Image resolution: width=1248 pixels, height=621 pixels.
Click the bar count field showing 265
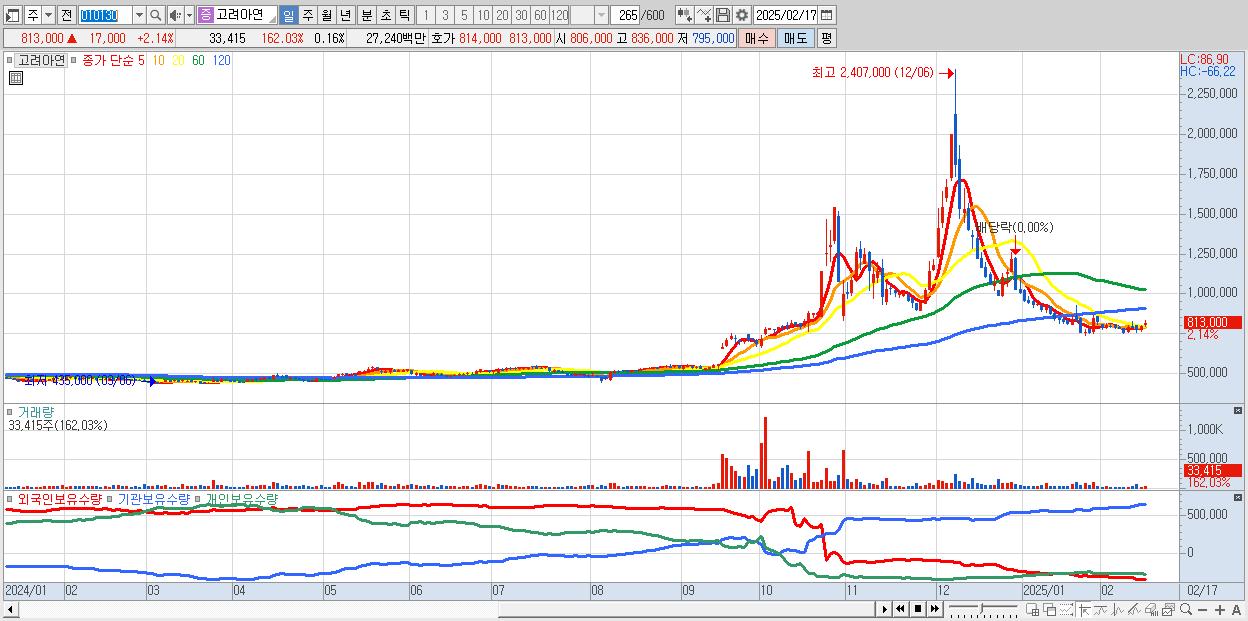[627, 15]
